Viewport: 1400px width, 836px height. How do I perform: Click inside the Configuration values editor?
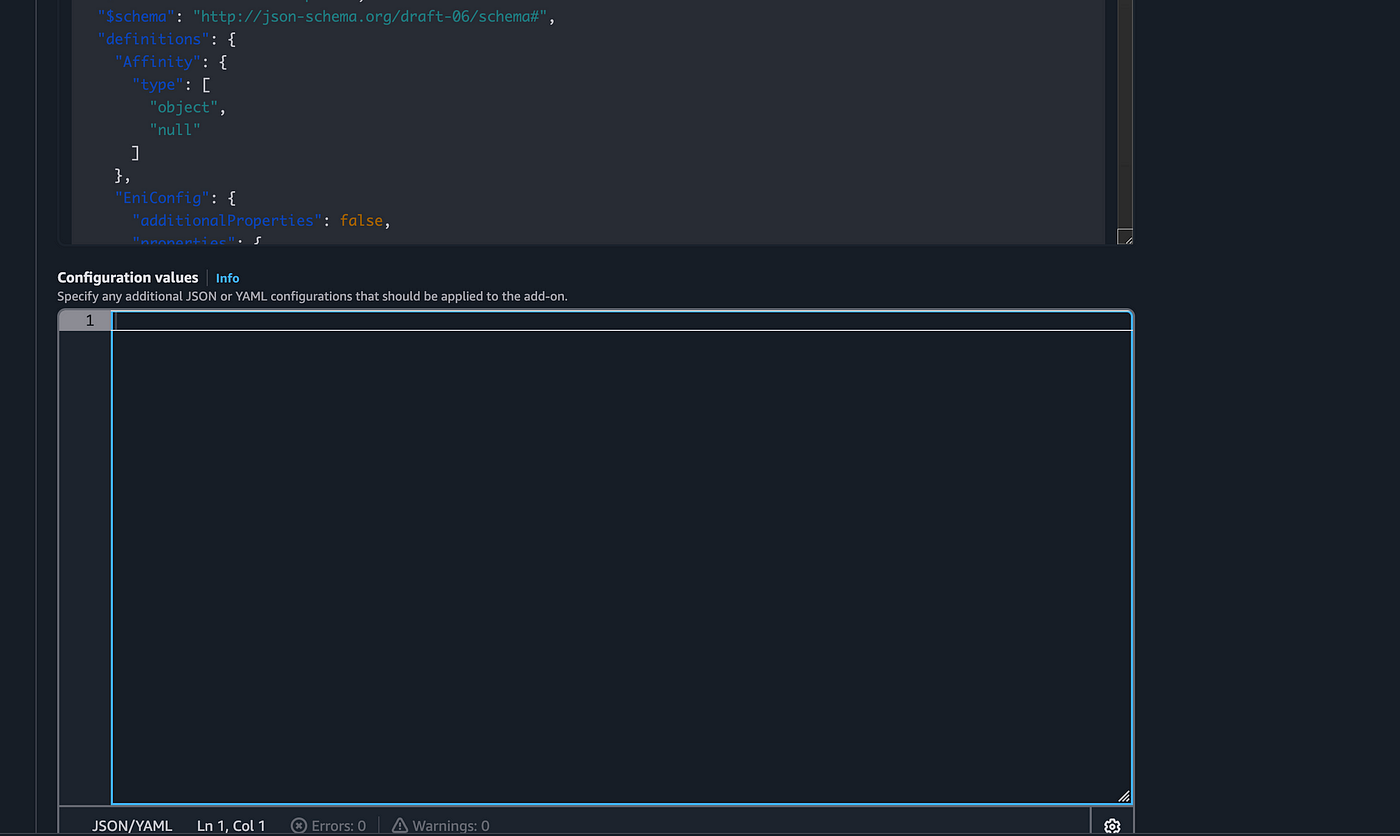(622, 557)
